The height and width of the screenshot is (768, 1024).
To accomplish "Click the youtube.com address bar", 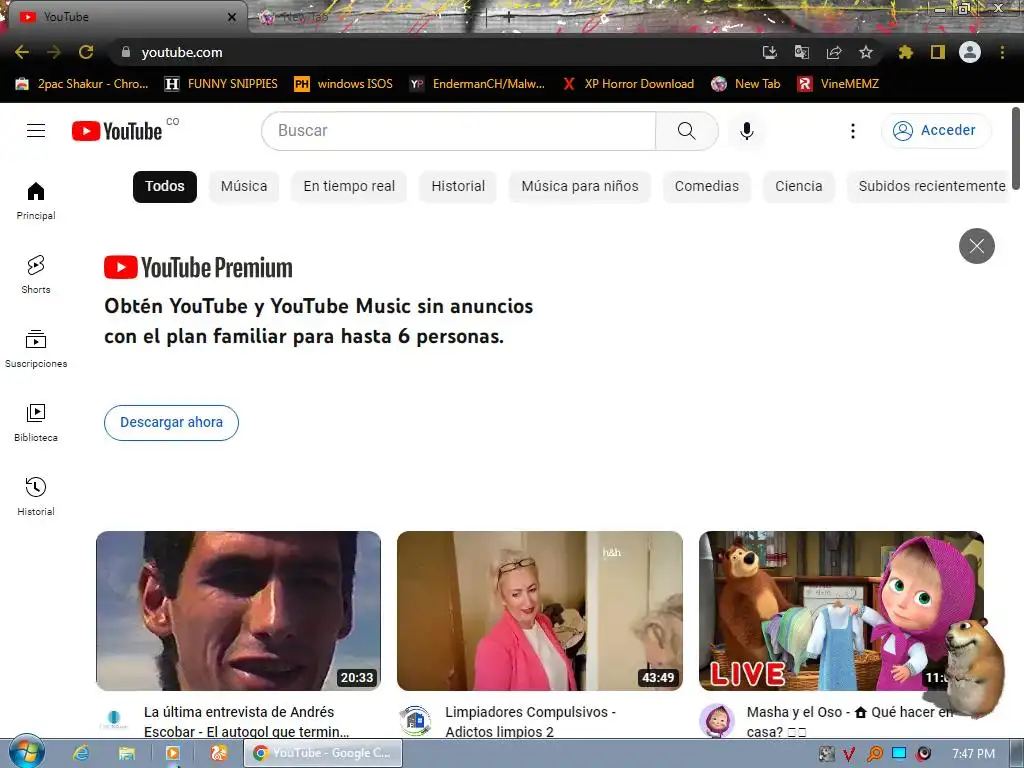I will [431, 52].
